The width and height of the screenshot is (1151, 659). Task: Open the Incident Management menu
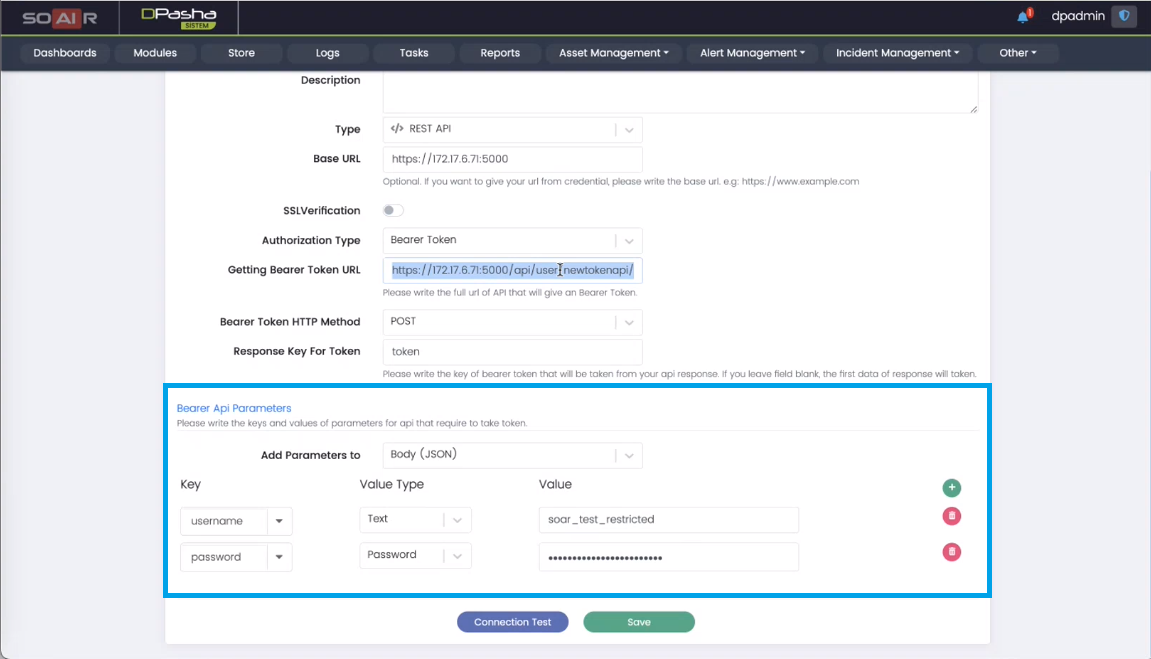click(897, 53)
